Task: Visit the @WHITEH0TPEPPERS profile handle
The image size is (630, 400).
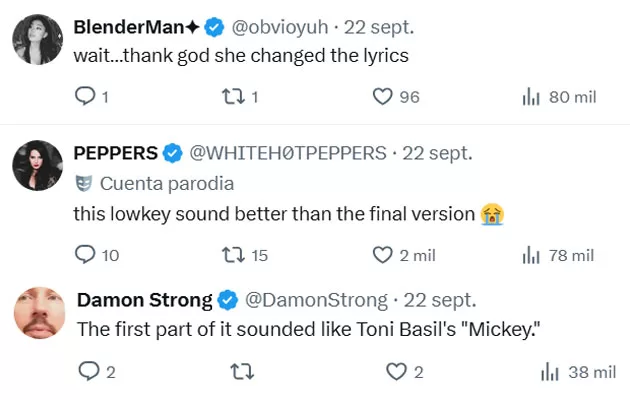Action: click(x=288, y=153)
